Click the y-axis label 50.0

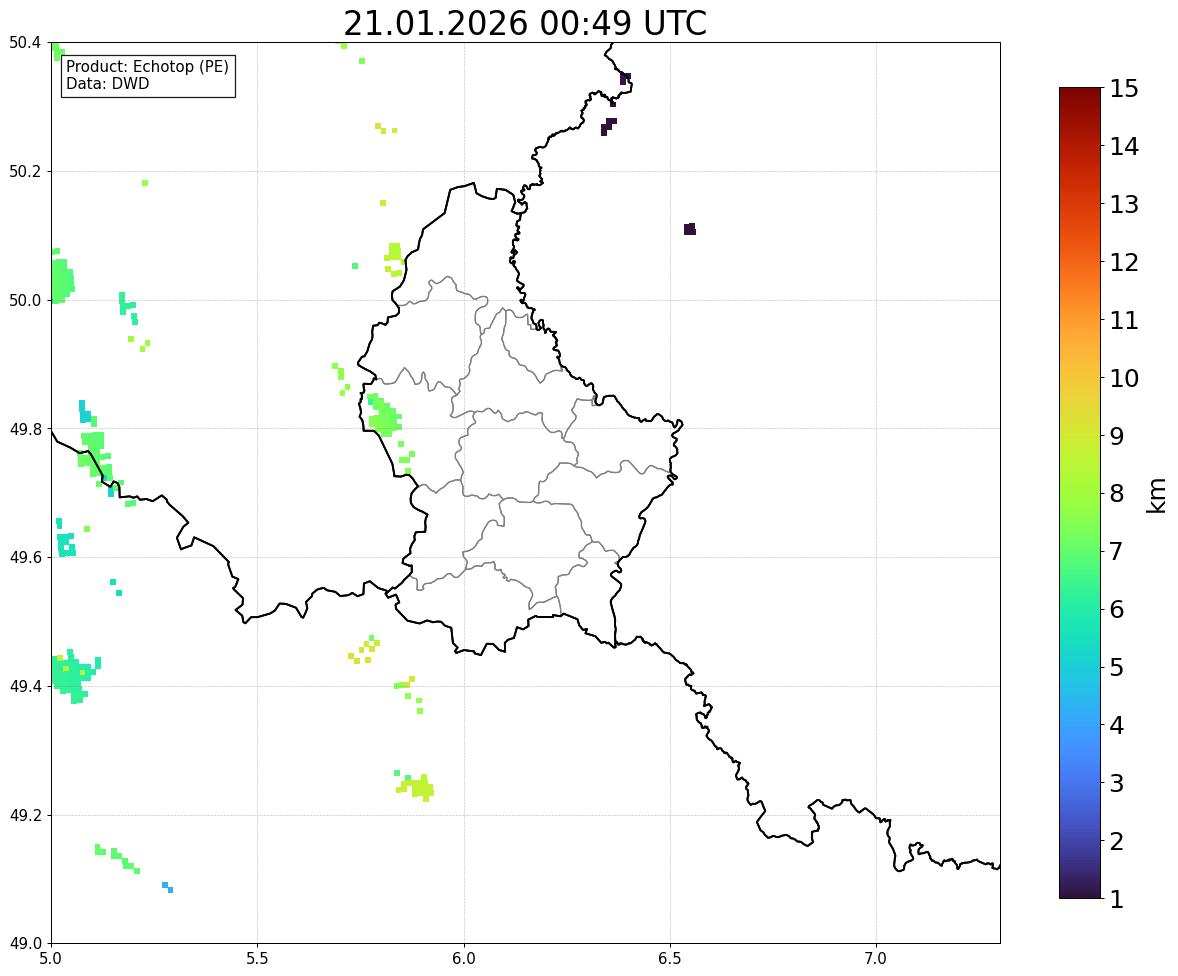[25, 301]
